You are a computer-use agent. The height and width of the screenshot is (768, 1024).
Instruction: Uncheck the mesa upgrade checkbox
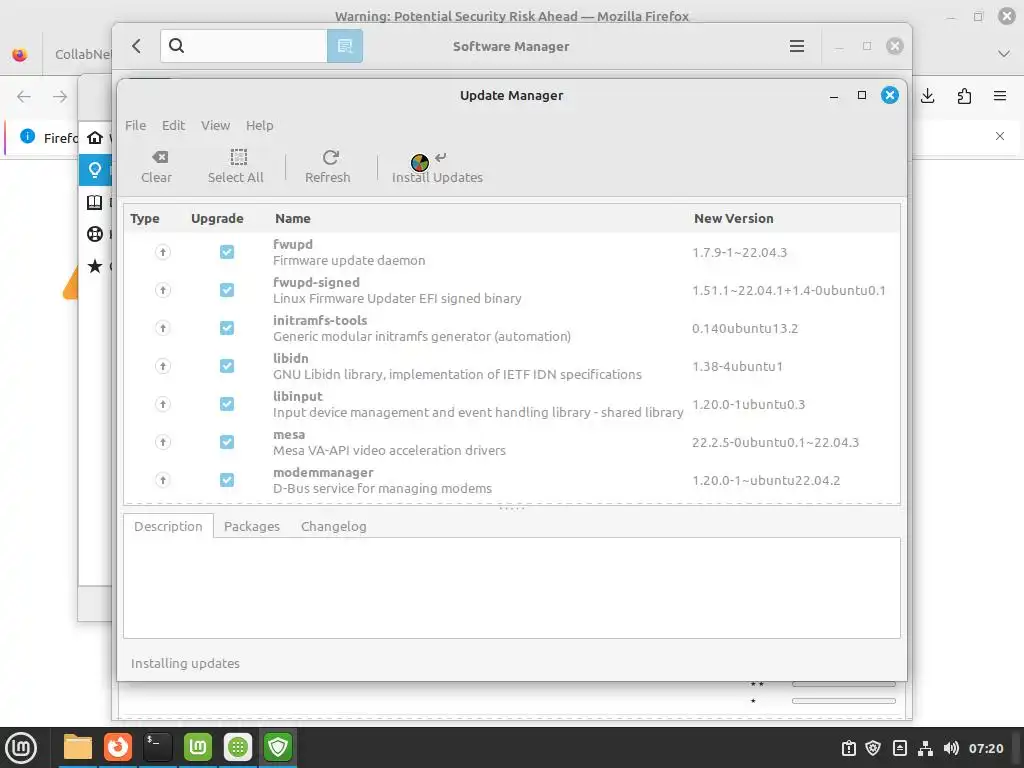pos(227,442)
